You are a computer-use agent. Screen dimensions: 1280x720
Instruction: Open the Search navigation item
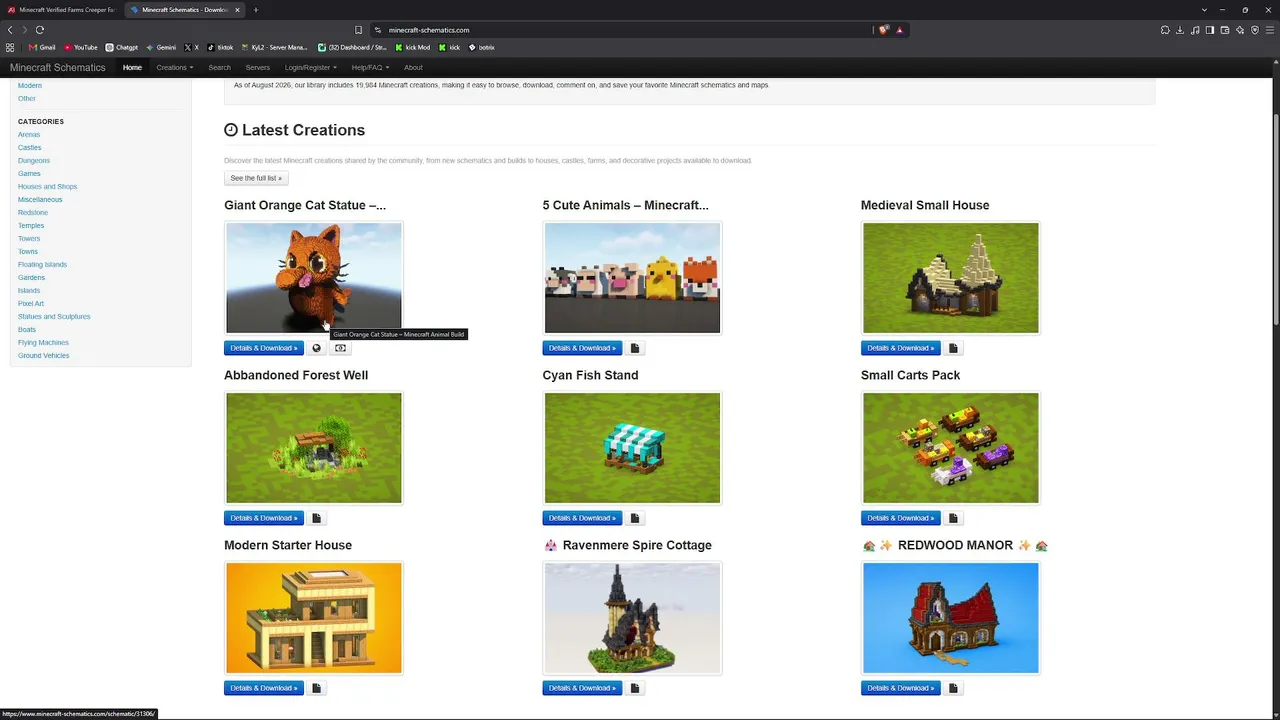[x=219, y=67]
